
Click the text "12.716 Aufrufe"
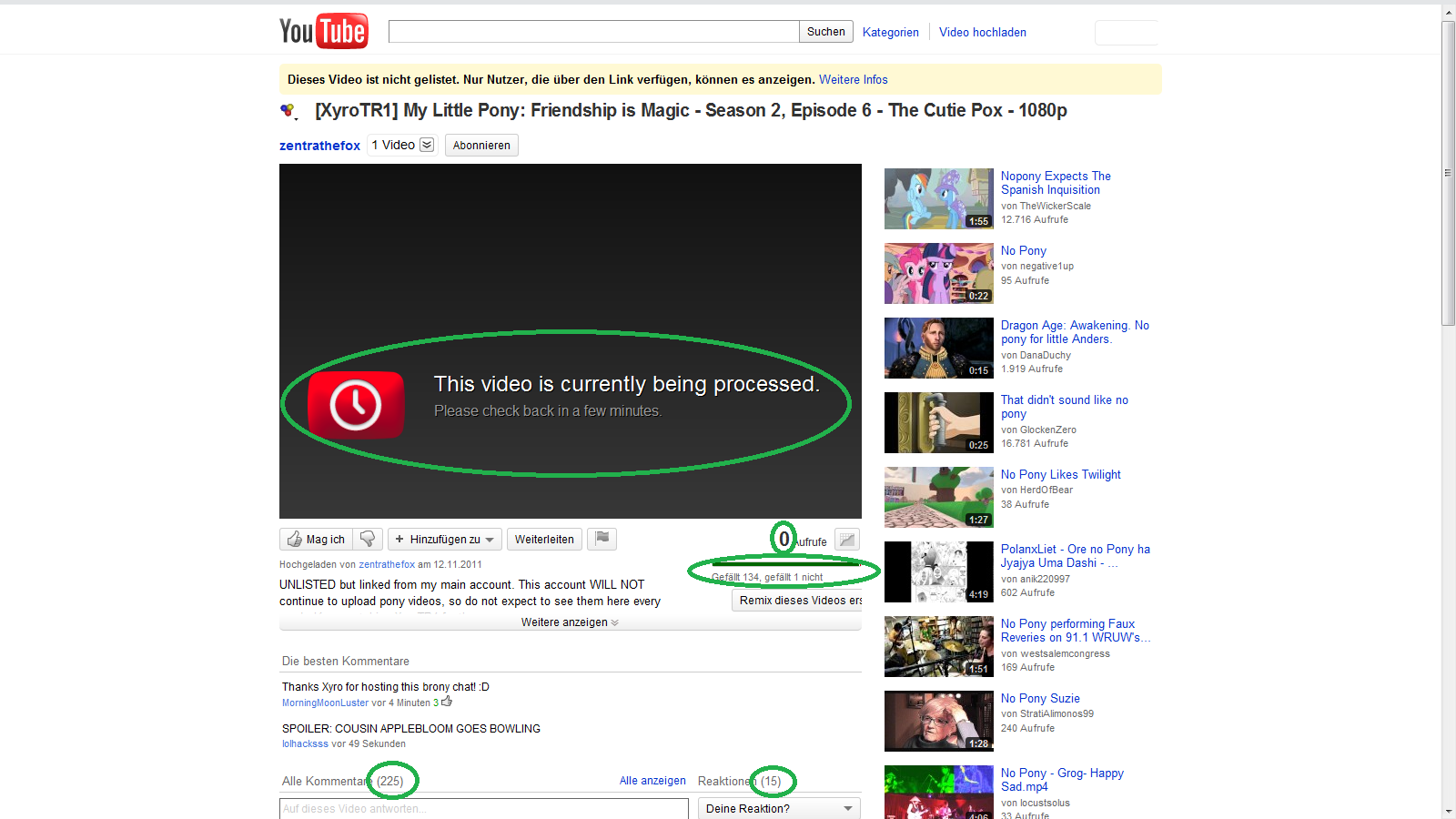pyautogui.click(x=1035, y=219)
